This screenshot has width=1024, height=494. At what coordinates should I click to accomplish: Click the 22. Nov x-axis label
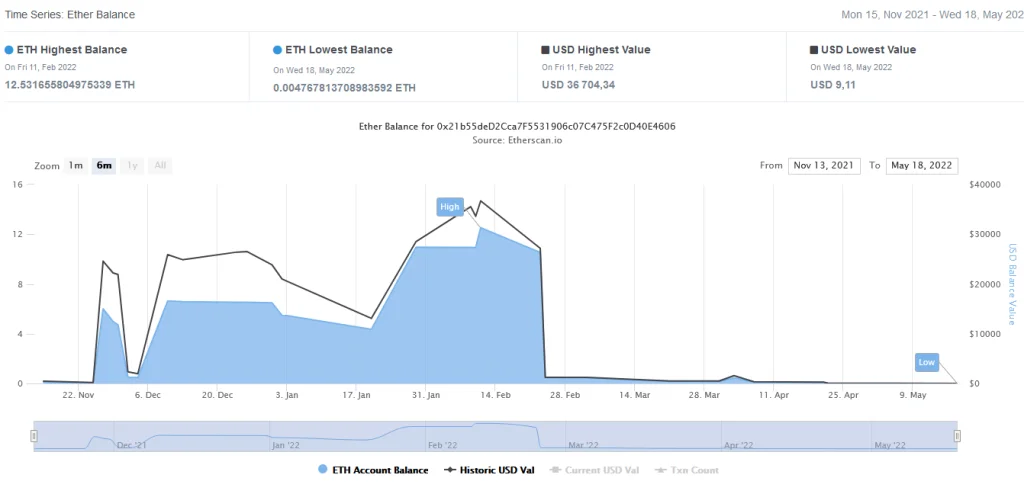coord(79,395)
